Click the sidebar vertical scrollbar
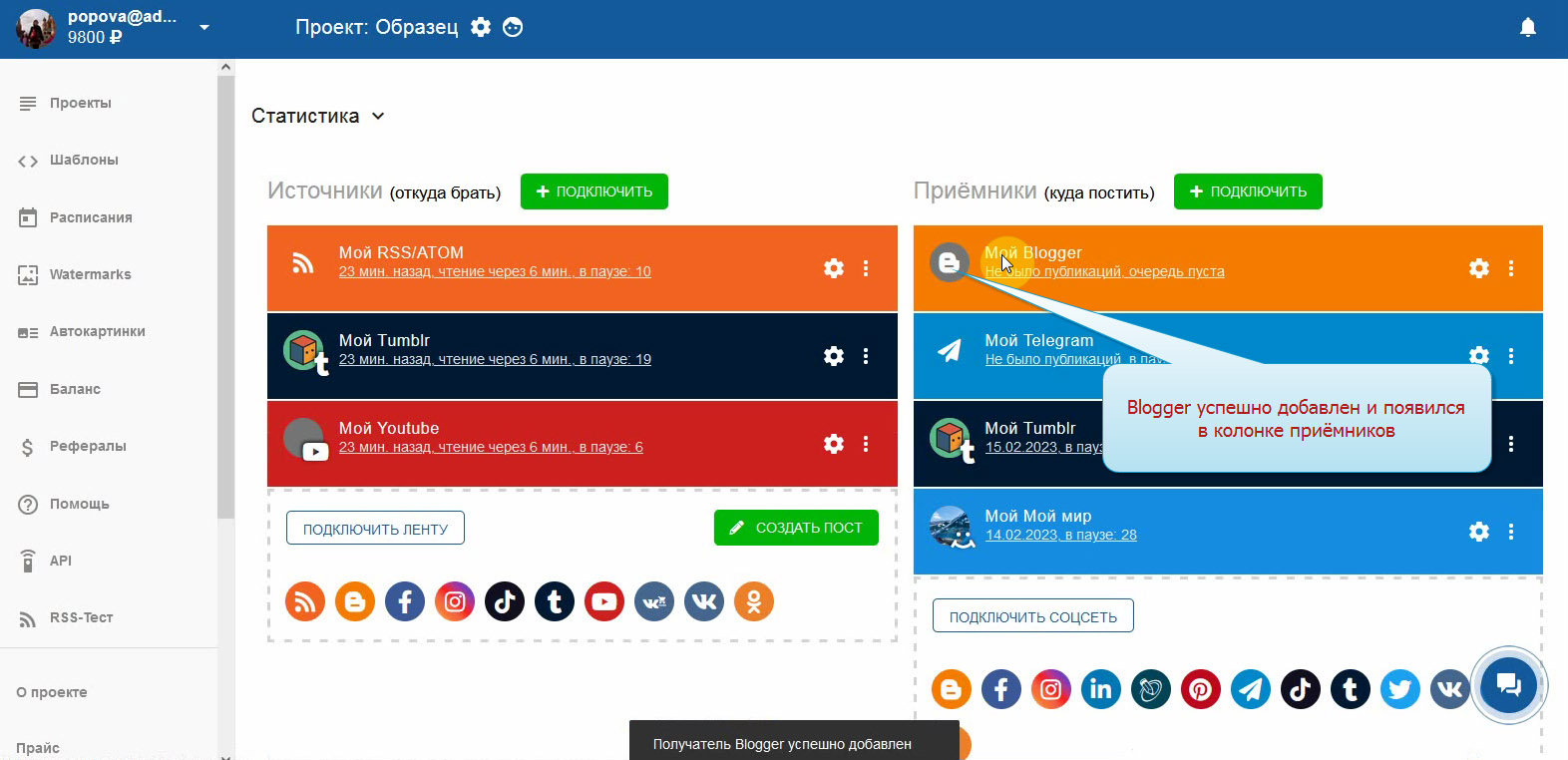Screen dimensions: 1568x760 (225, 299)
